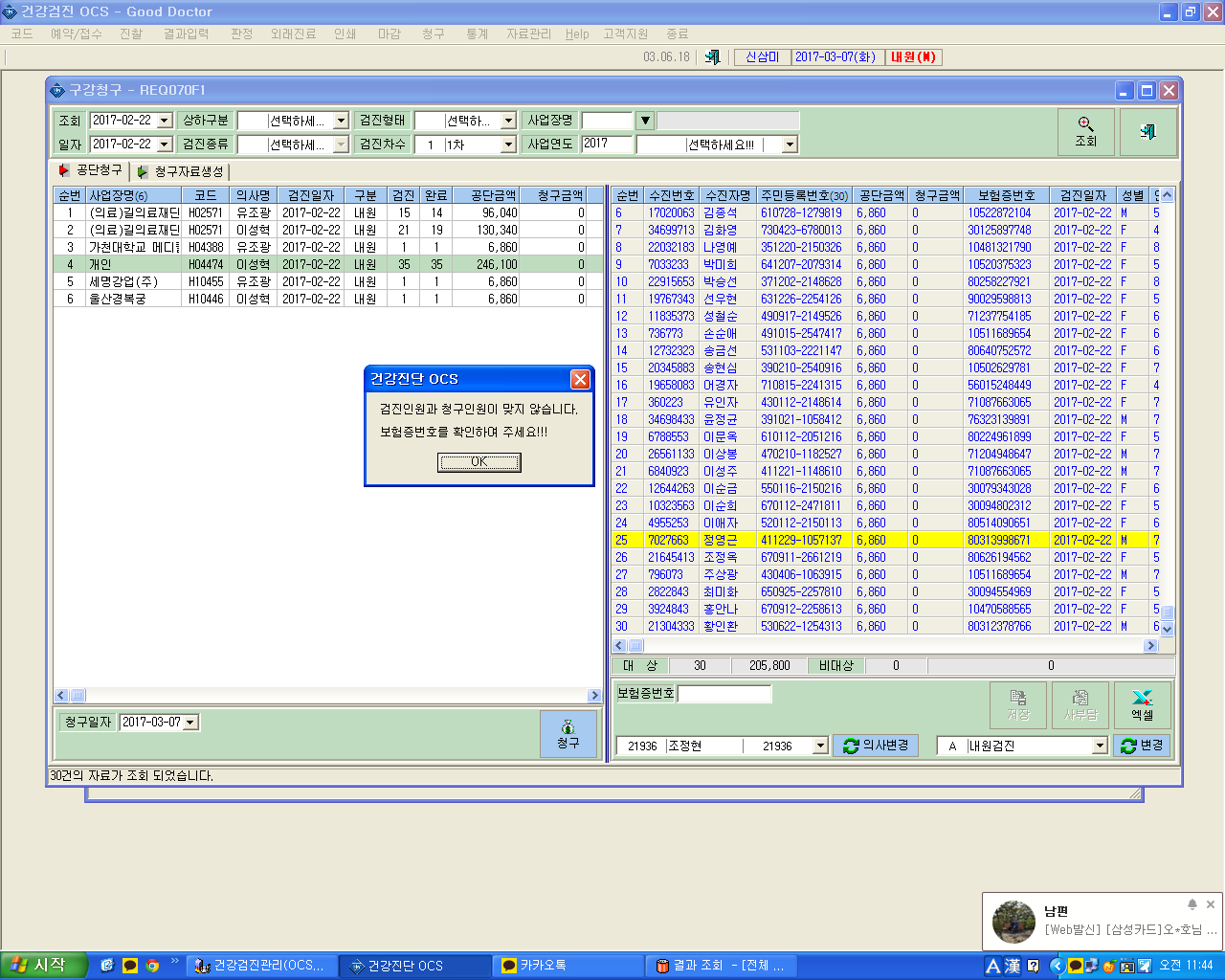The width and height of the screenshot is (1225, 980).
Task: Click the exit door icon beside 조회
Action: [1147, 132]
